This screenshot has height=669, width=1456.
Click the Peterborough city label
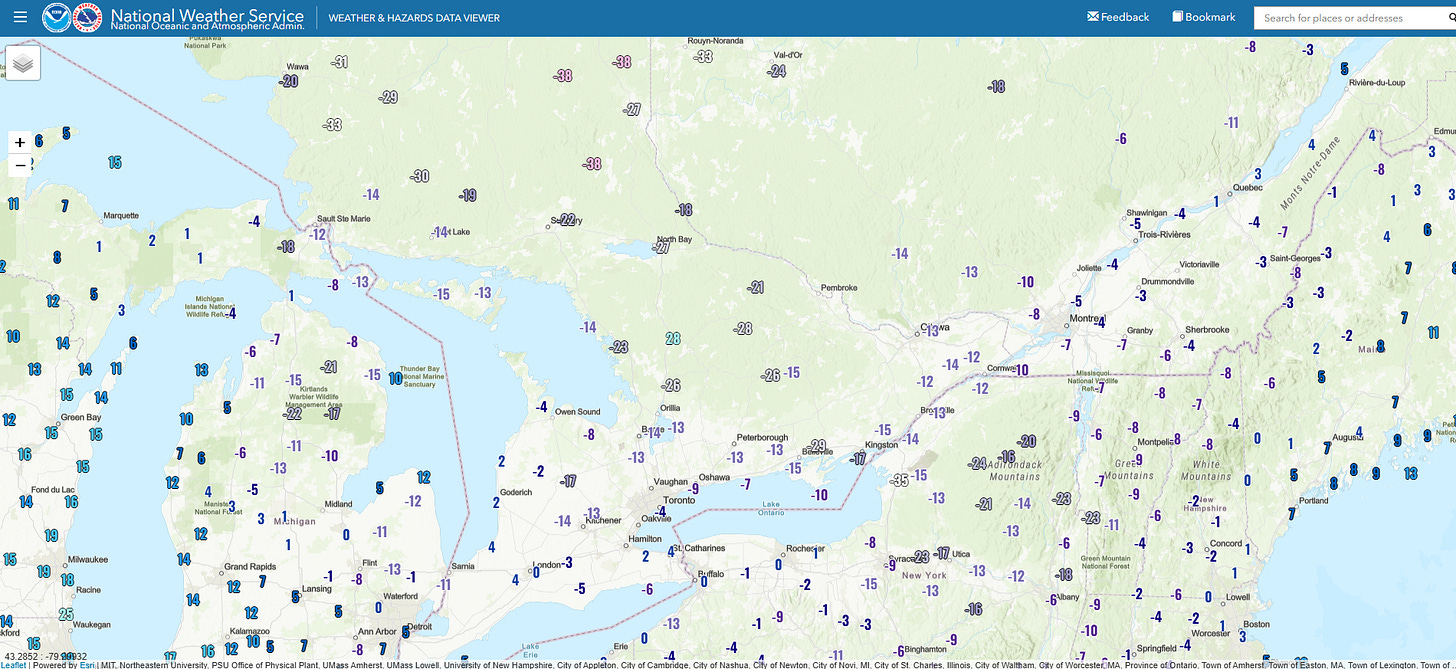coord(762,437)
